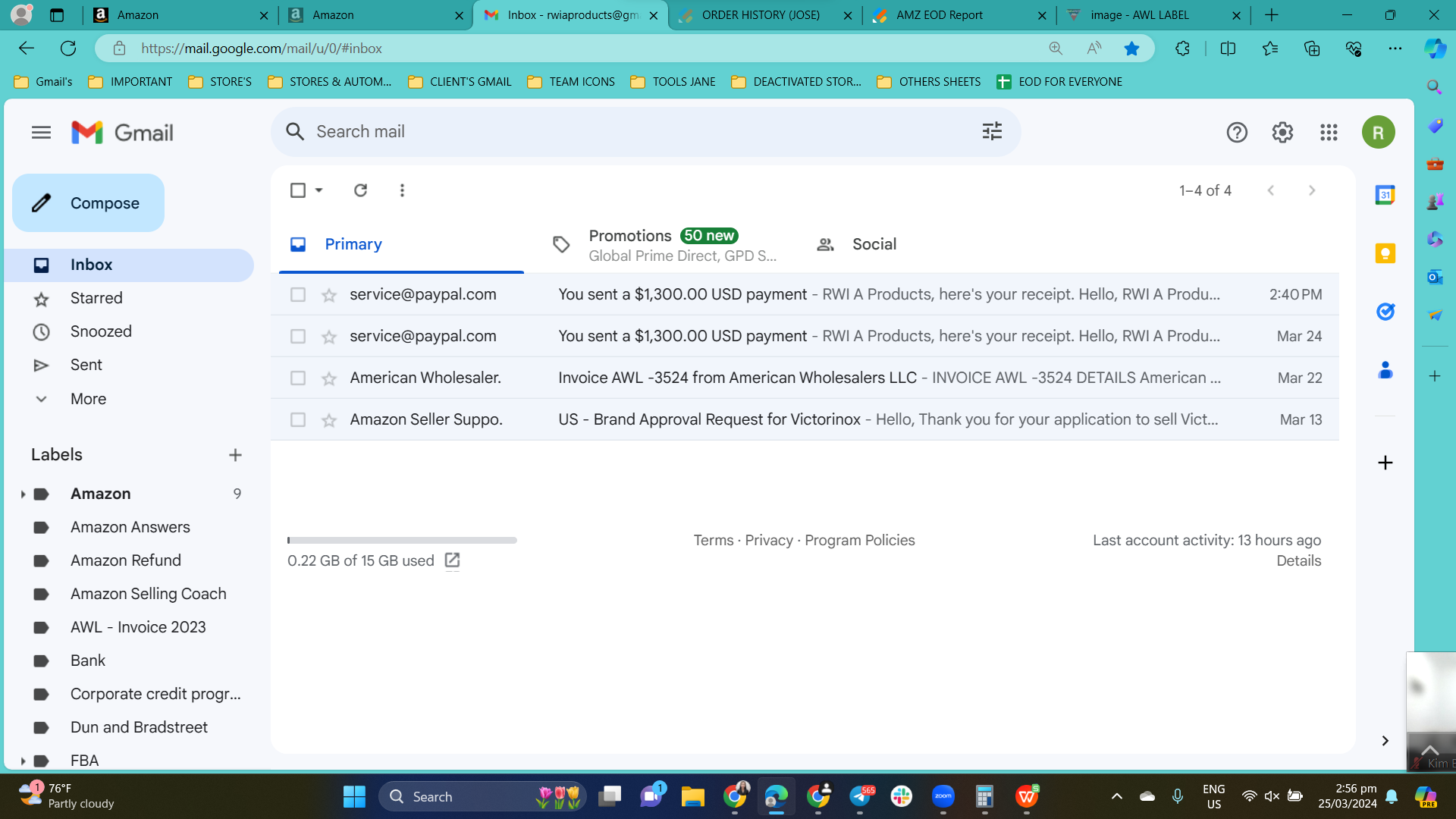1456x819 pixels.
Task: Get add-ons via the plus icon in Gmail side panel
Action: 1385,463
